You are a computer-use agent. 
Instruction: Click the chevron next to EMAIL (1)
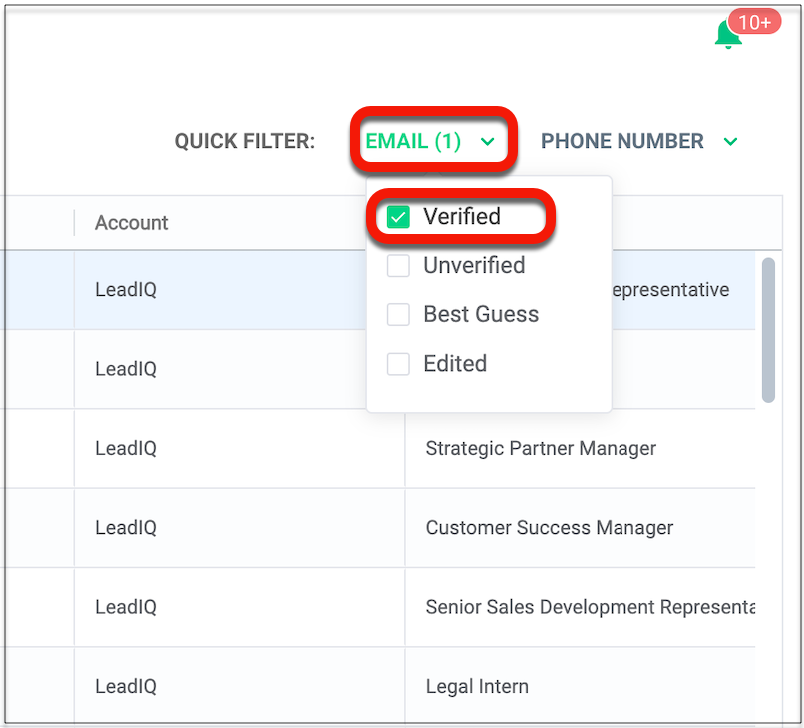click(488, 142)
